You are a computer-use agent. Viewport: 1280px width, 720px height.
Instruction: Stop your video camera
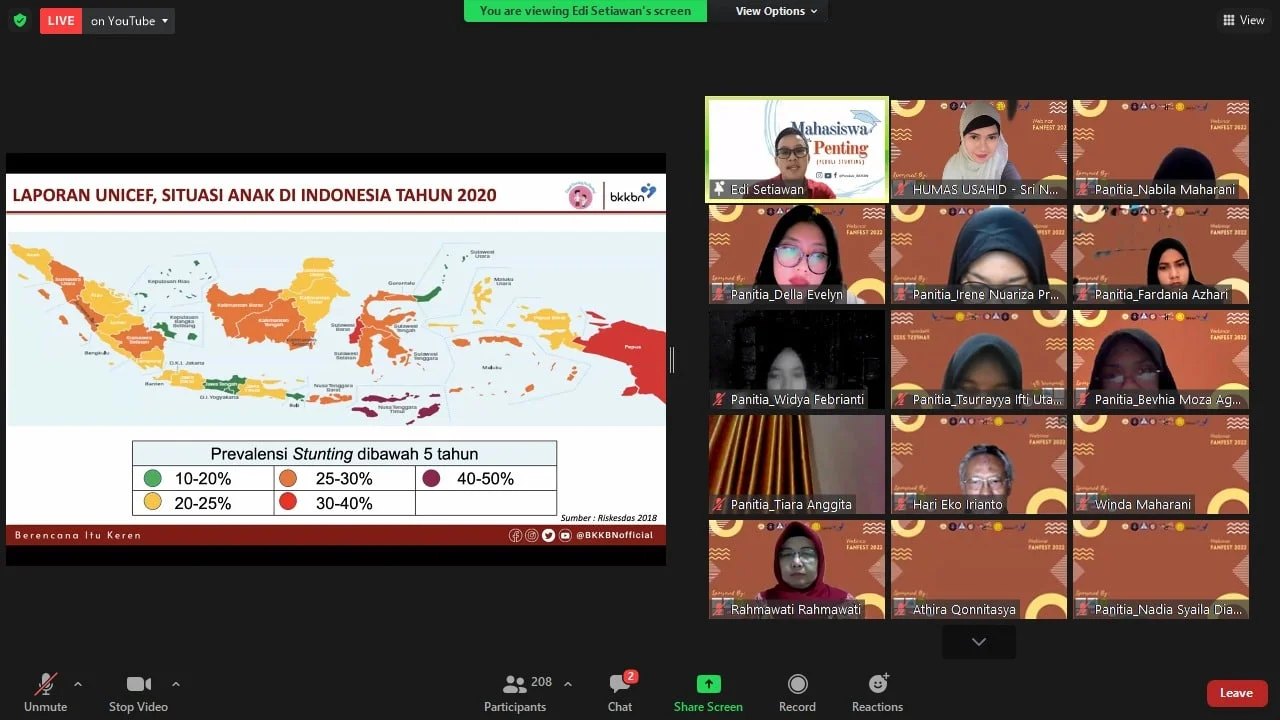click(138, 692)
